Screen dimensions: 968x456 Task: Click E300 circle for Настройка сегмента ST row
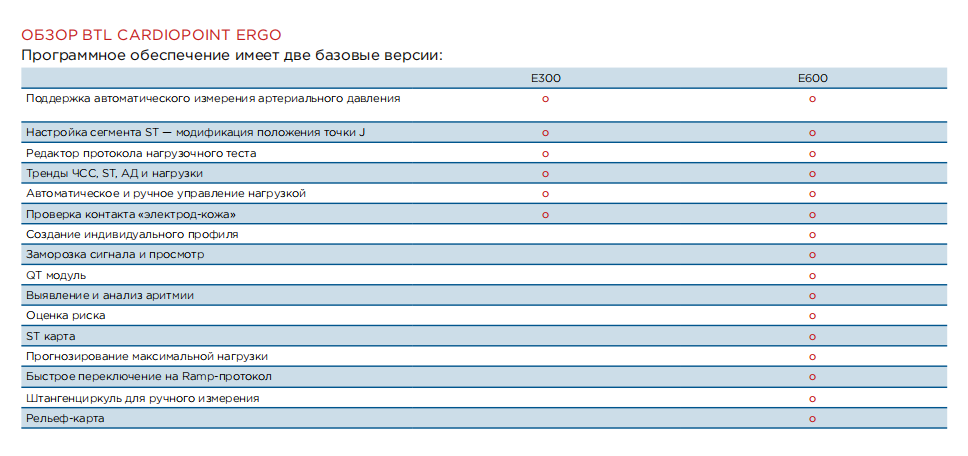[546, 132]
